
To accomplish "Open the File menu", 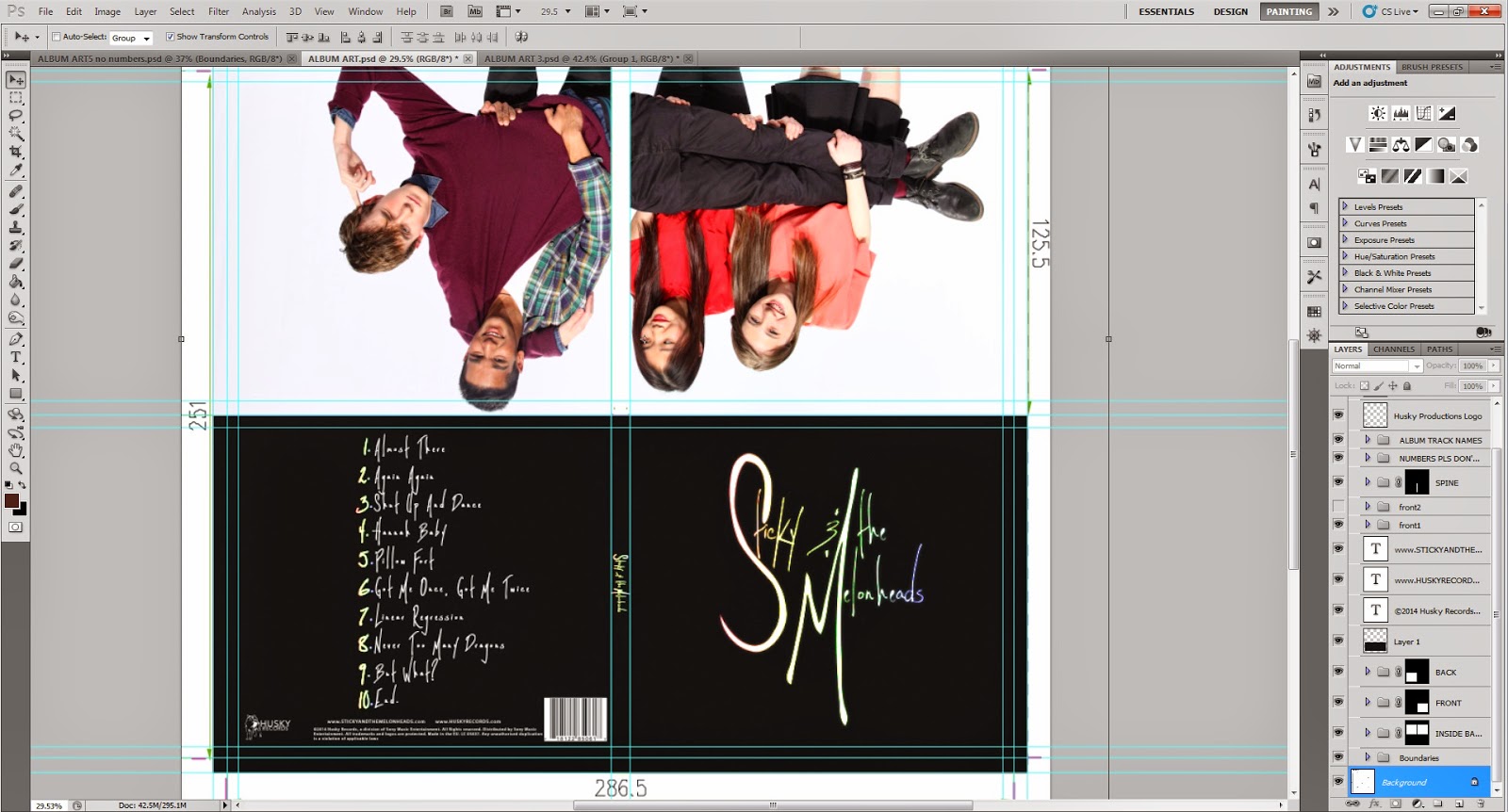I will (45, 11).
